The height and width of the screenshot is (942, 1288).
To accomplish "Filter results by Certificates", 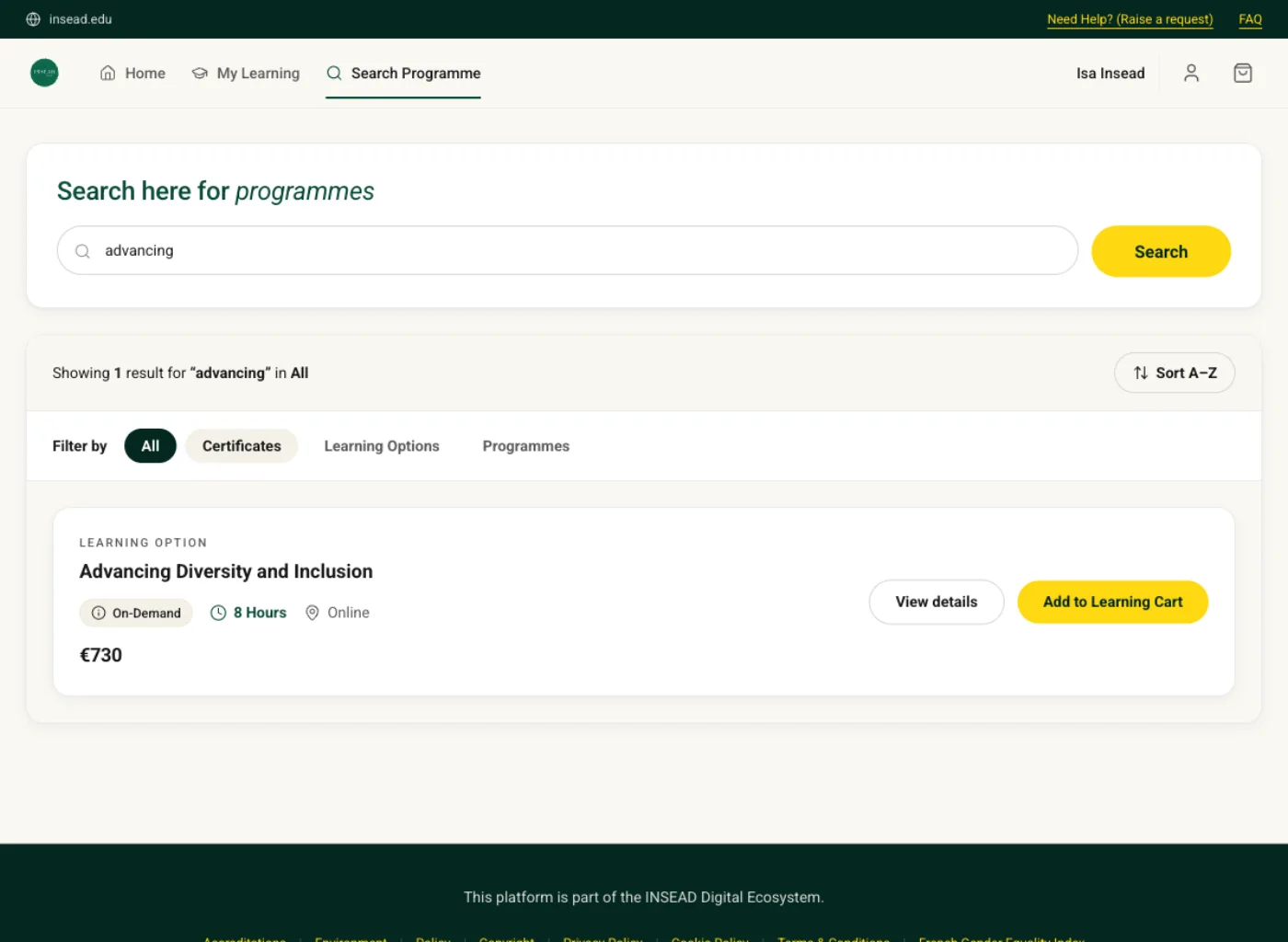I will [x=242, y=446].
